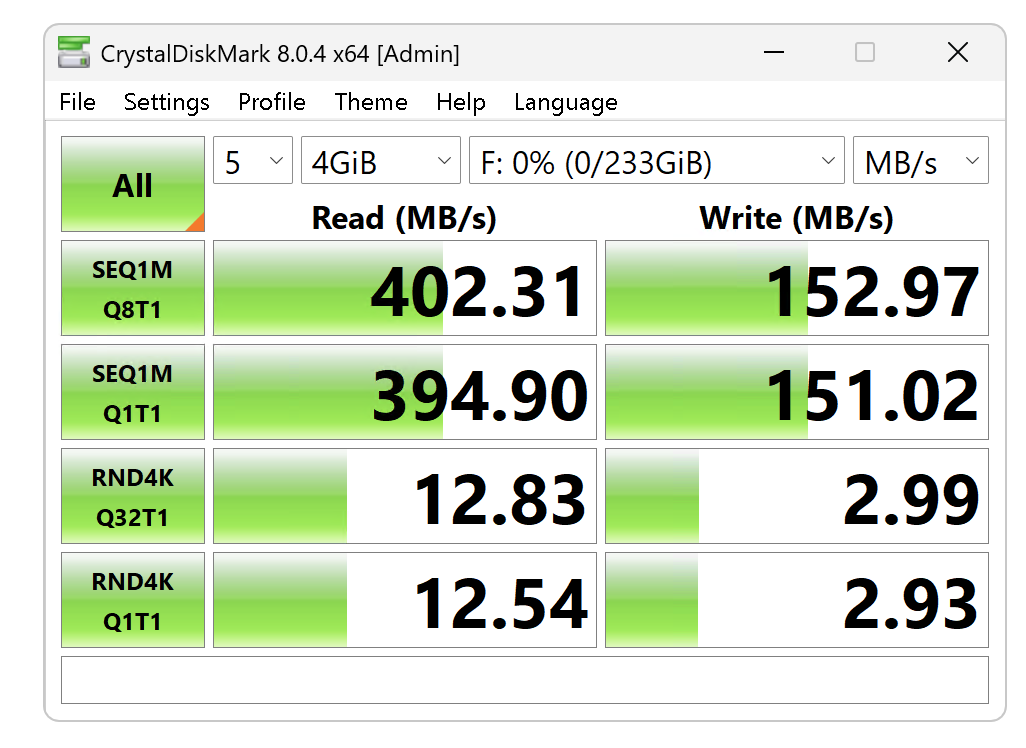
Task: Open the Settings menu
Action: [166, 102]
